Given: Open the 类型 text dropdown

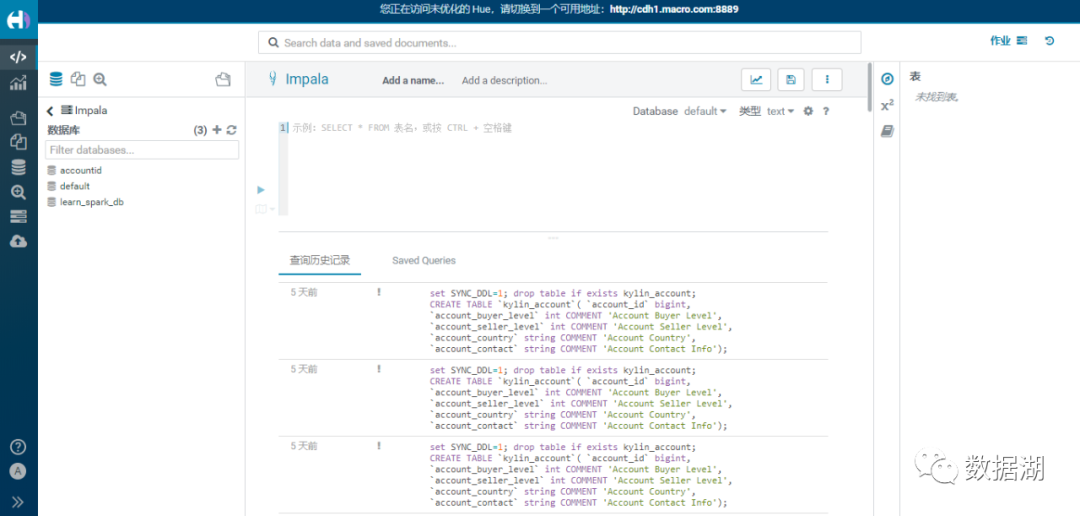Looking at the screenshot, I should click(780, 111).
